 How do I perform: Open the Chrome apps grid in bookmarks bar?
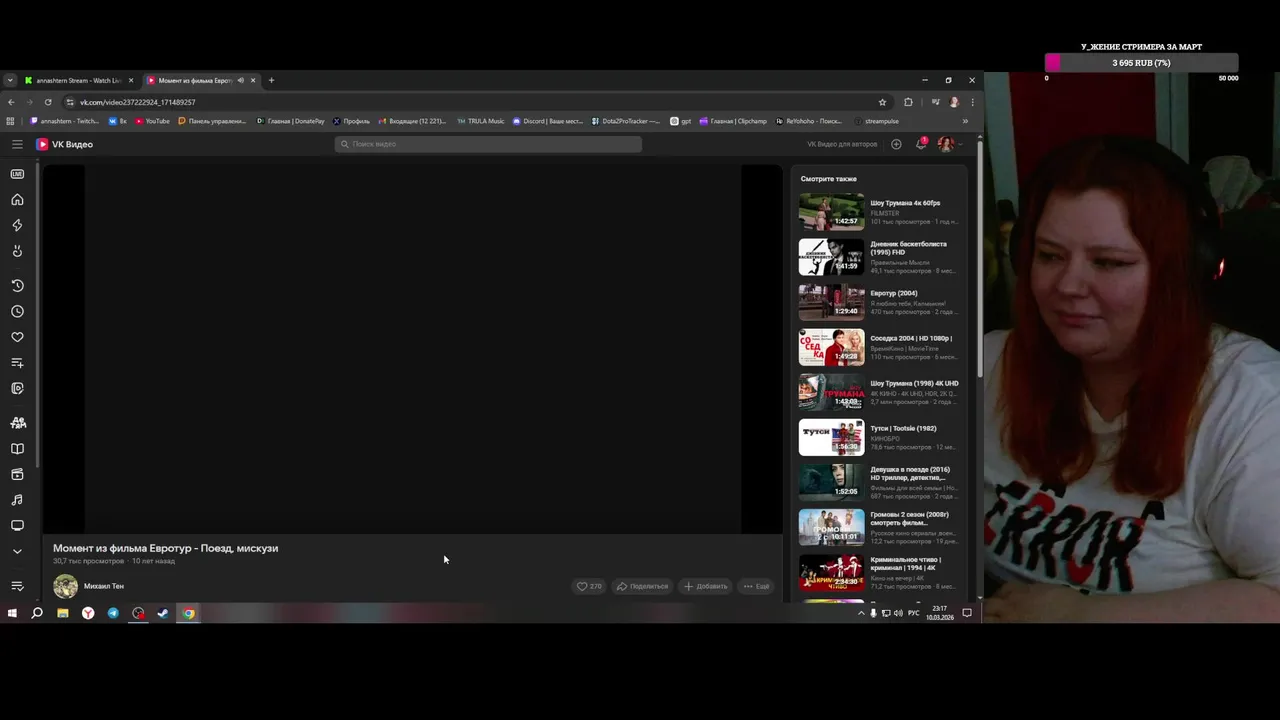[x=11, y=121]
